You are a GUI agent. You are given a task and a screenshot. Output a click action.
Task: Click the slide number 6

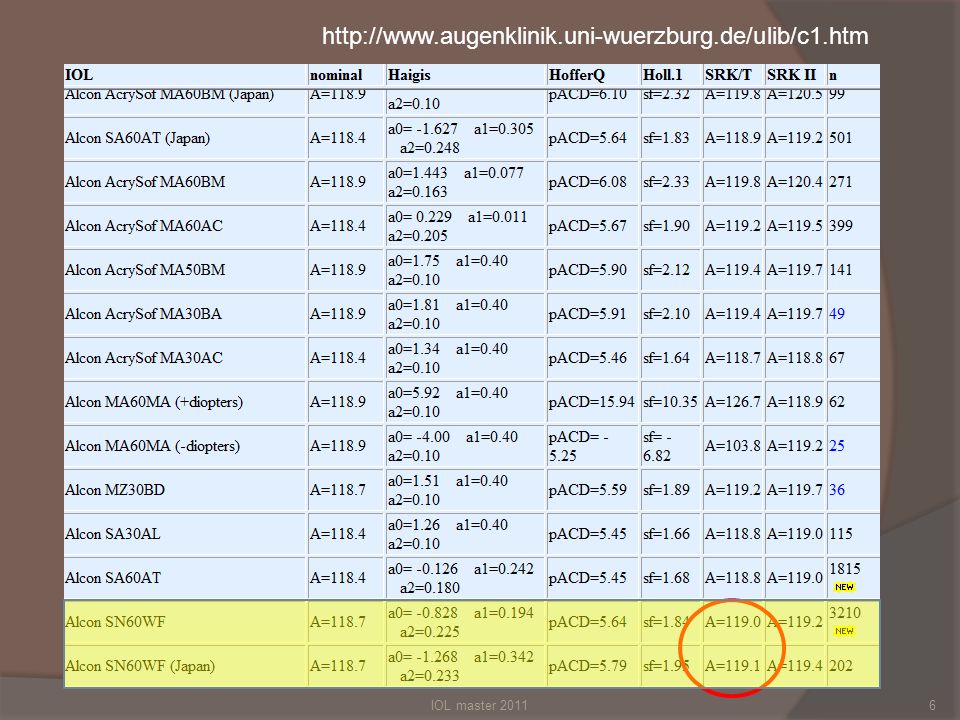[x=932, y=705]
